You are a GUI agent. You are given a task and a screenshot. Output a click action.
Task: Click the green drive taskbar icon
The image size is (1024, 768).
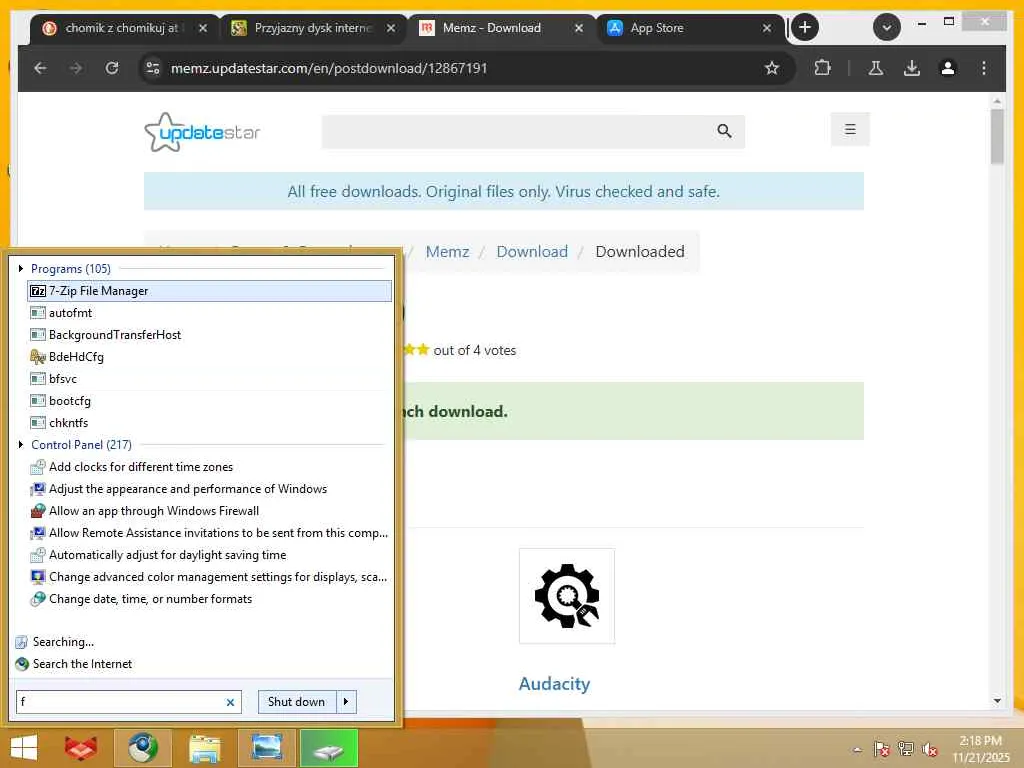(x=328, y=748)
